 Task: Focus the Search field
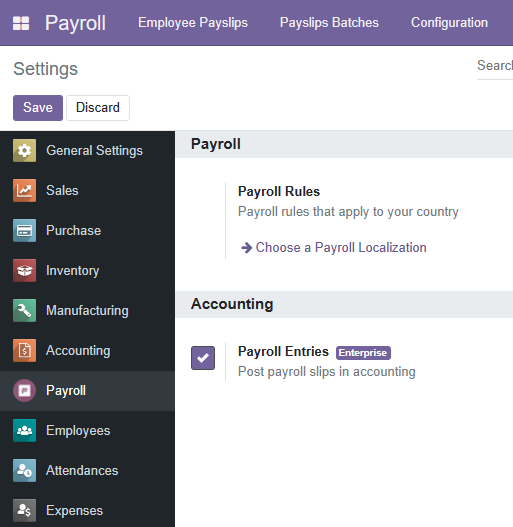coord(495,66)
